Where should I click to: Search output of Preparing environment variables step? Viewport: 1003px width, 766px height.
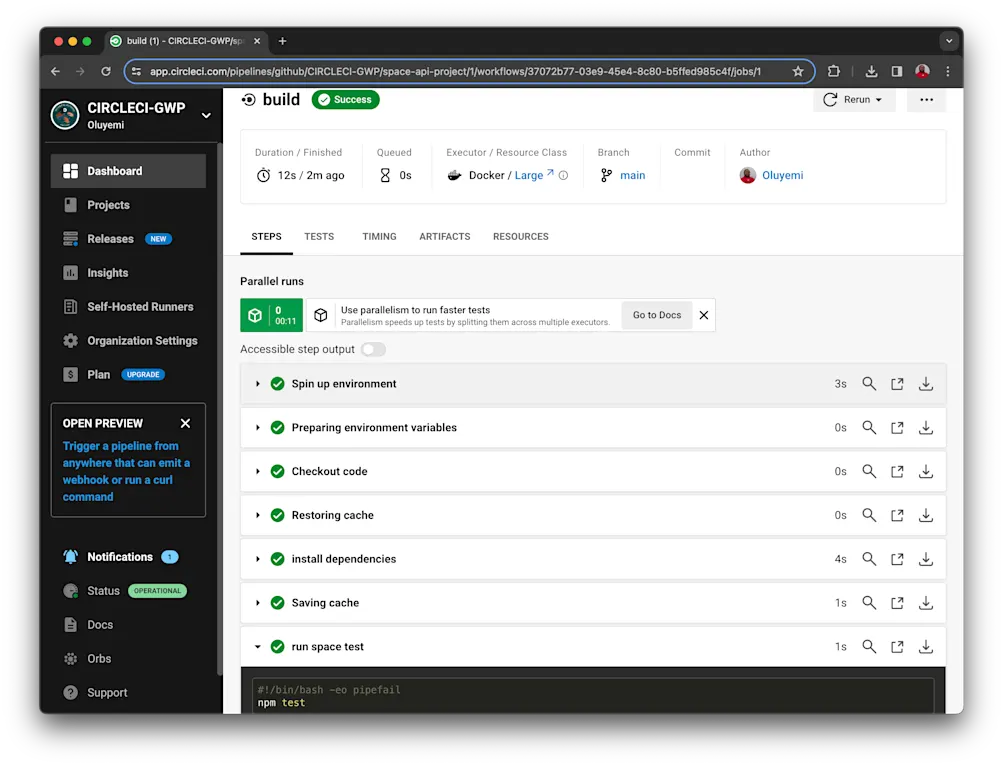click(x=869, y=427)
